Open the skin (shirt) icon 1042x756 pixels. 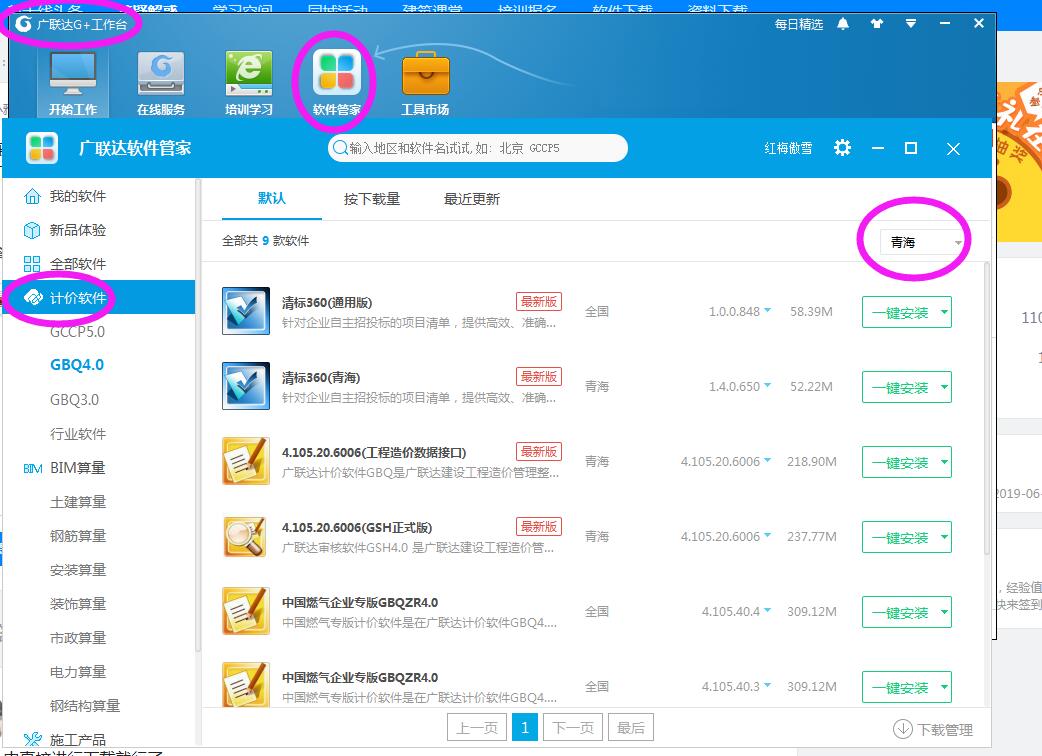(877, 24)
